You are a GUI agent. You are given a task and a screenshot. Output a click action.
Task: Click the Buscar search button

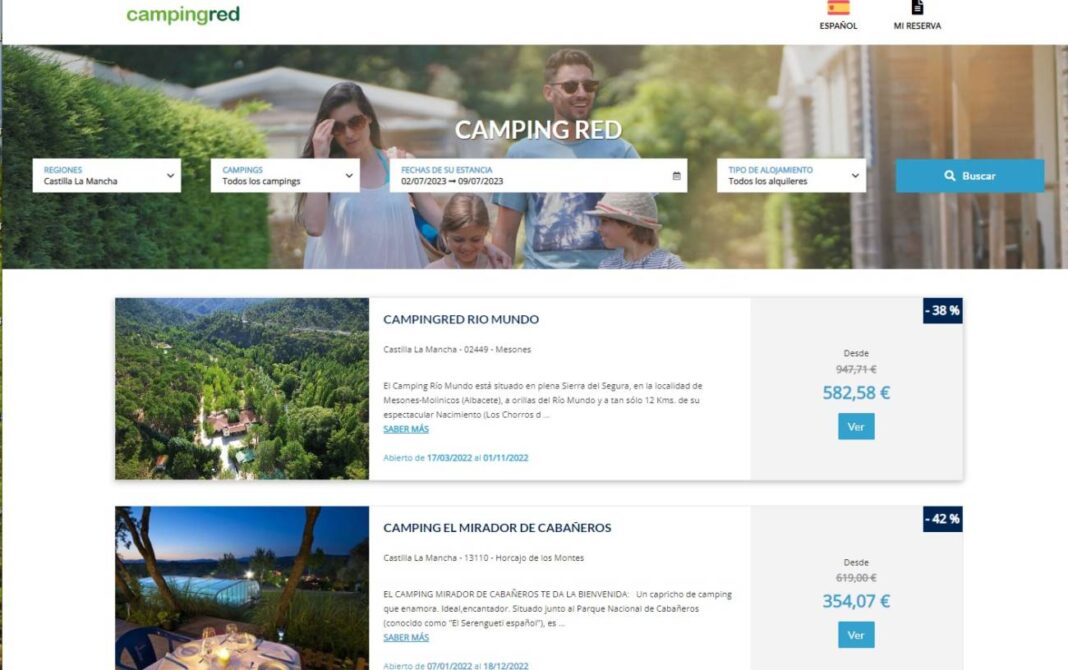pos(969,176)
